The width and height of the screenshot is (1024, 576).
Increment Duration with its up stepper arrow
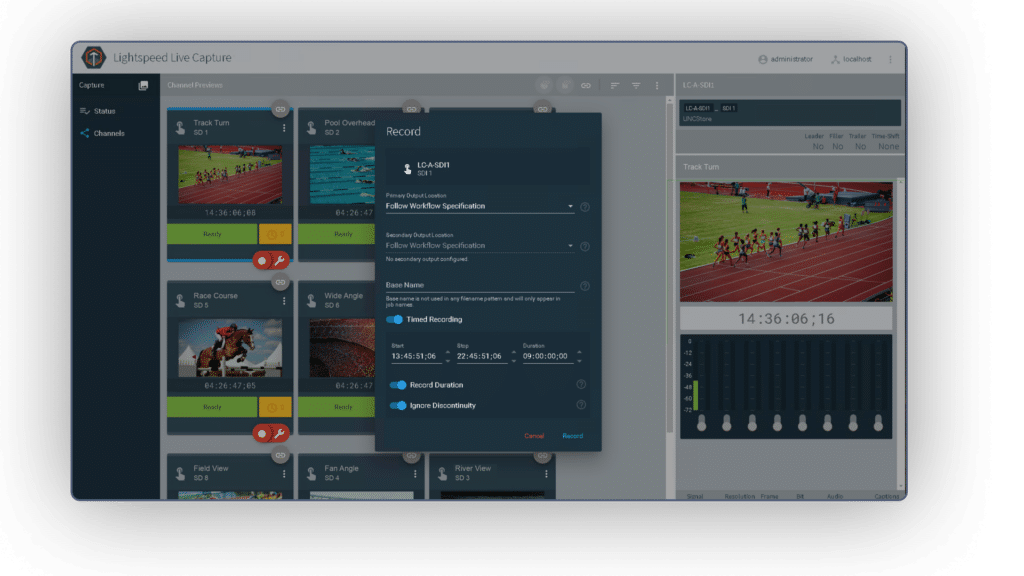click(579, 351)
